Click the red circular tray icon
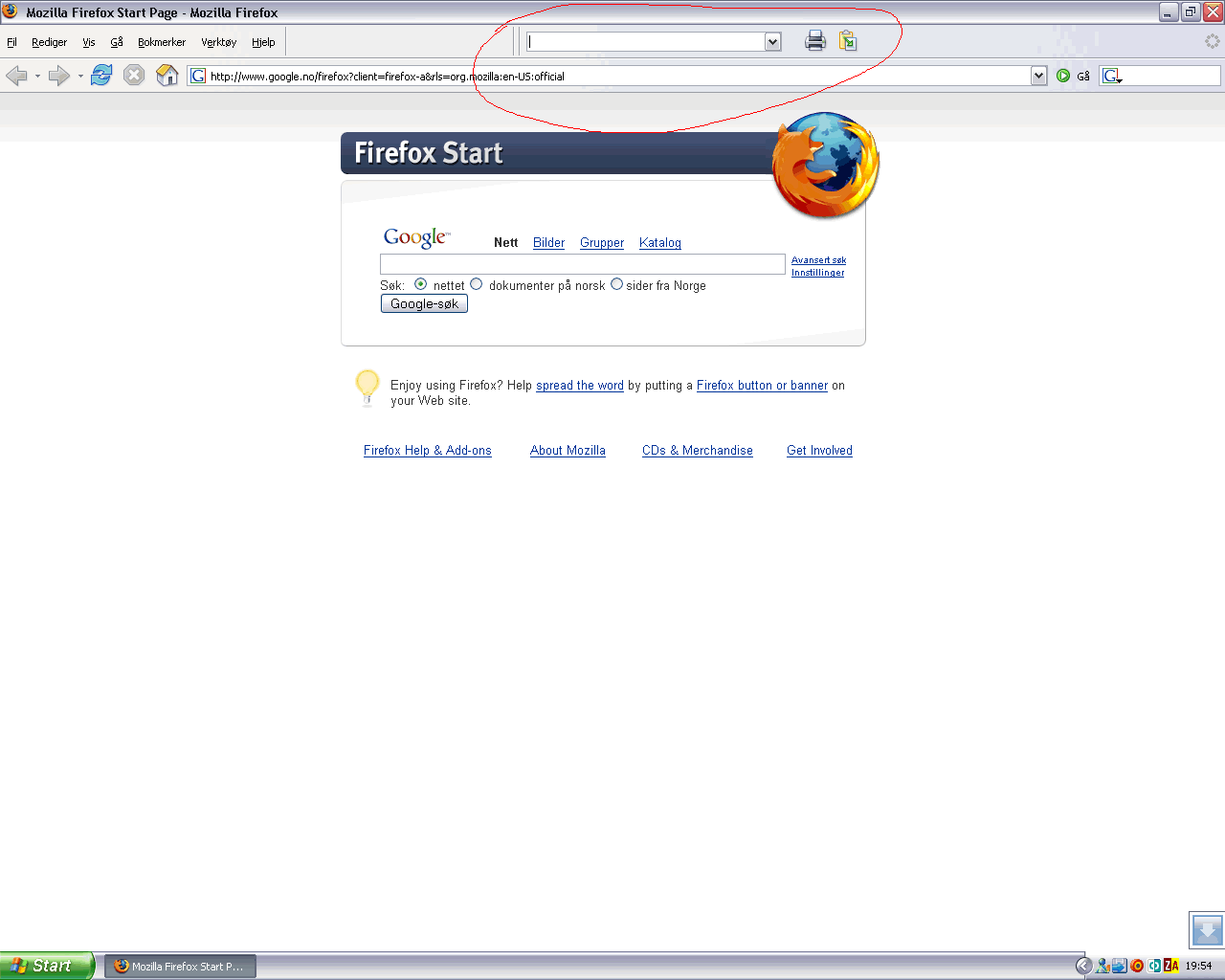This screenshot has width=1225, height=980. [1137, 966]
